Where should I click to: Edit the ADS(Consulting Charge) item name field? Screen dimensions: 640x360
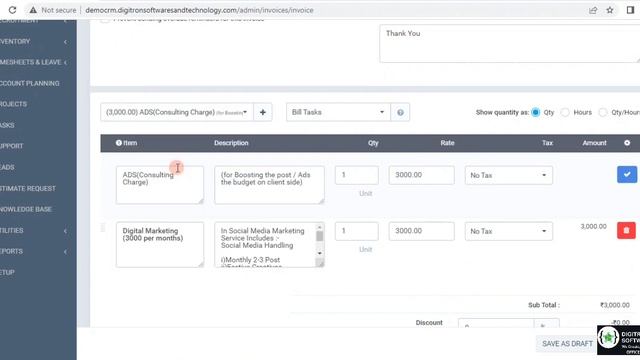point(160,184)
